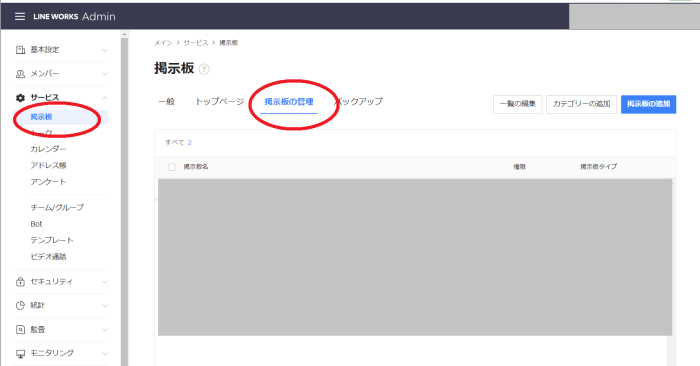The width and height of the screenshot is (700, 366).
Task: Switch to the バックアップ tab
Action: click(358, 102)
